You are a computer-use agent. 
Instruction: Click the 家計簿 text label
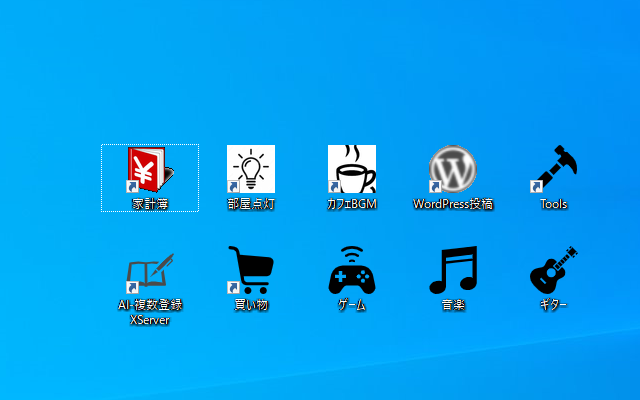click(x=150, y=204)
